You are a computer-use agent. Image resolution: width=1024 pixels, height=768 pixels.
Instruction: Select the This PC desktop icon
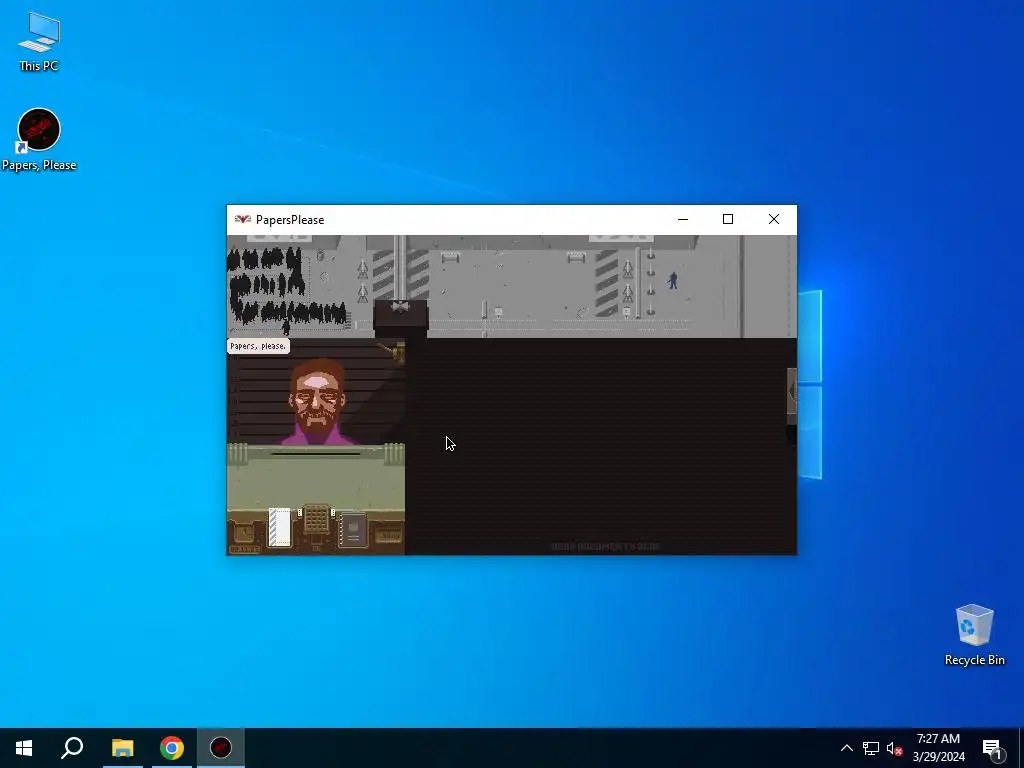tap(39, 41)
